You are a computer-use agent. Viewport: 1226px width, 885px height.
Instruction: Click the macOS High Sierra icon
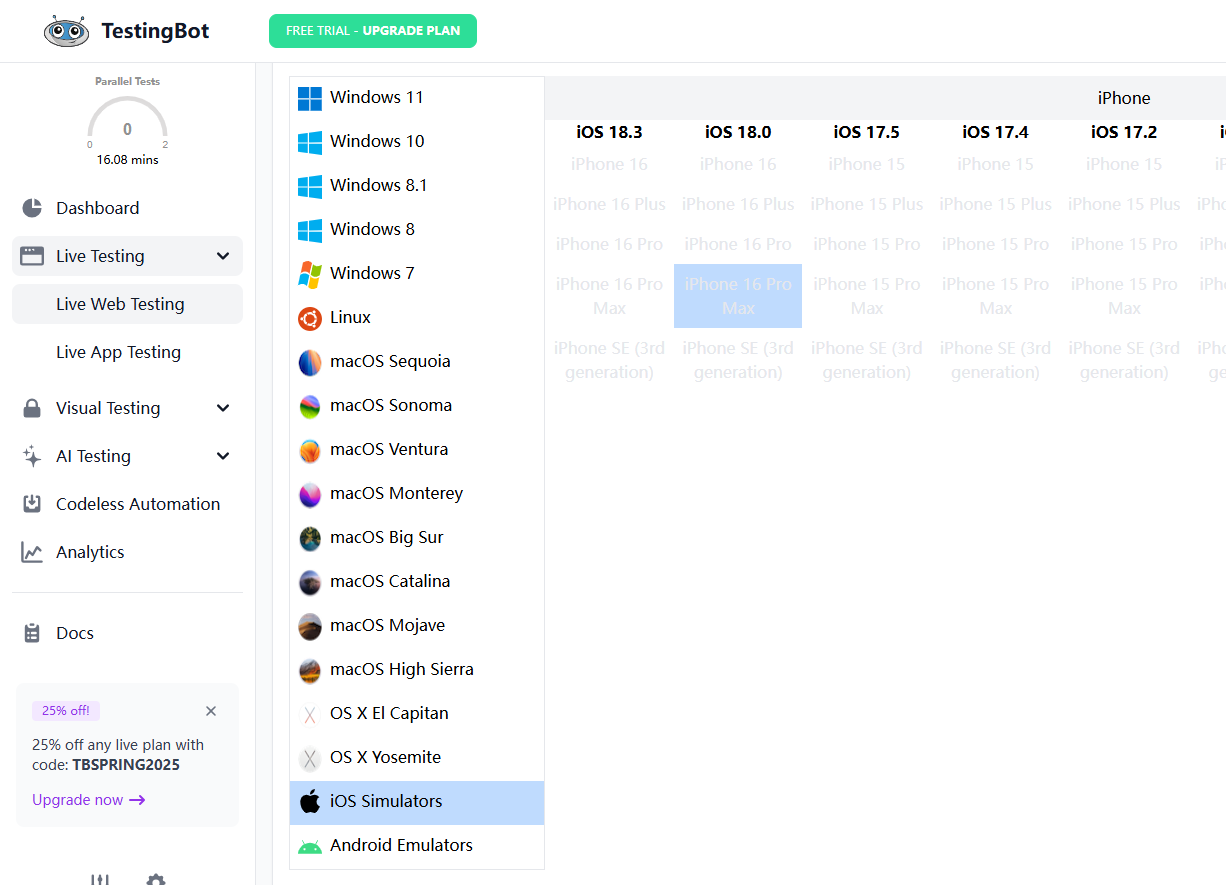click(x=310, y=670)
